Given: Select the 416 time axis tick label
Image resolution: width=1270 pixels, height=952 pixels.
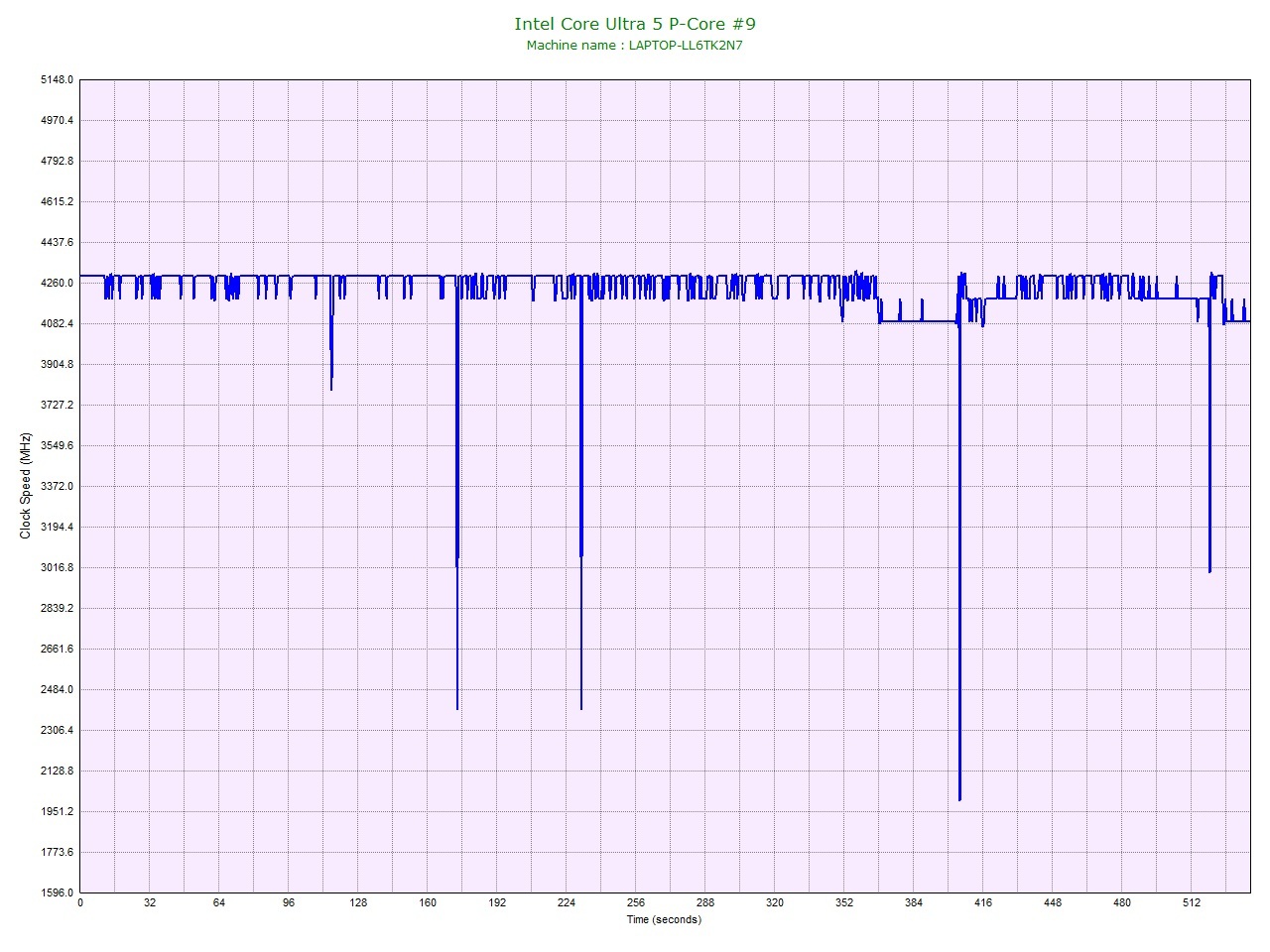Looking at the screenshot, I should coord(983,903).
